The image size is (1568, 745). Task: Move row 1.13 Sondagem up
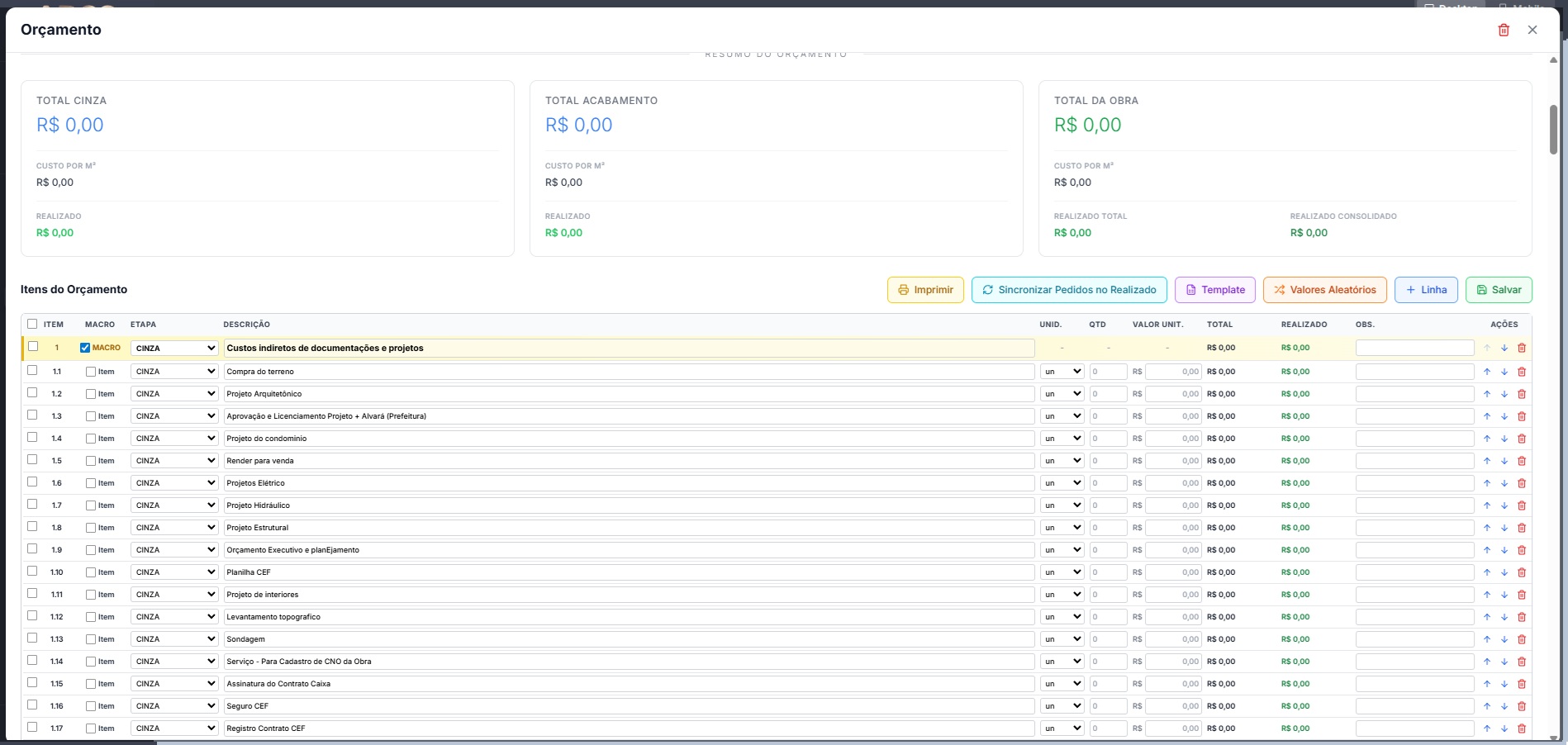coord(1487,639)
